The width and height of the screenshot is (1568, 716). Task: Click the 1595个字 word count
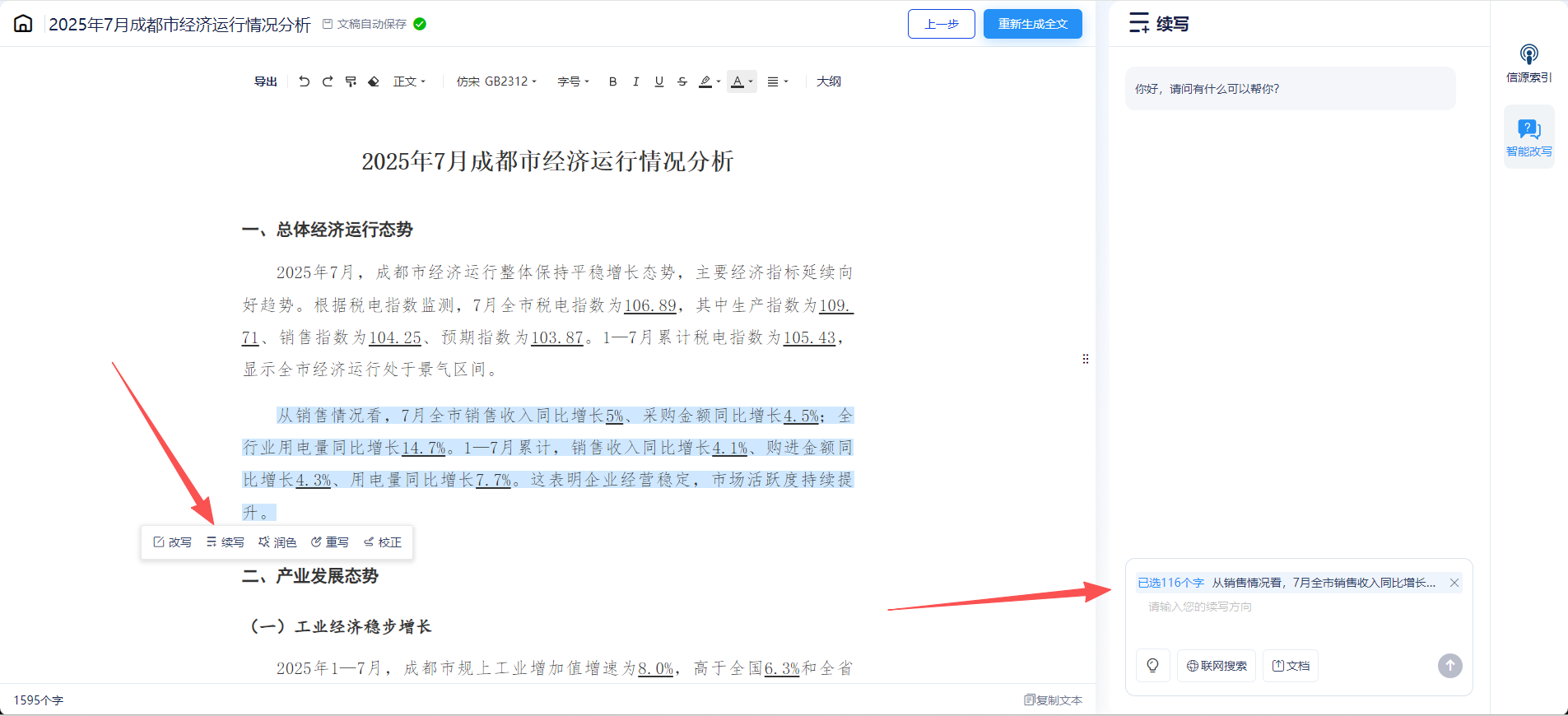[38, 700]
